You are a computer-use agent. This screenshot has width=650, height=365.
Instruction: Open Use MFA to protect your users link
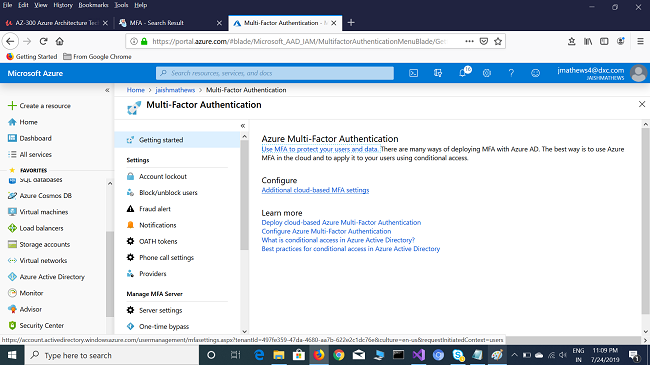point(320,149)
